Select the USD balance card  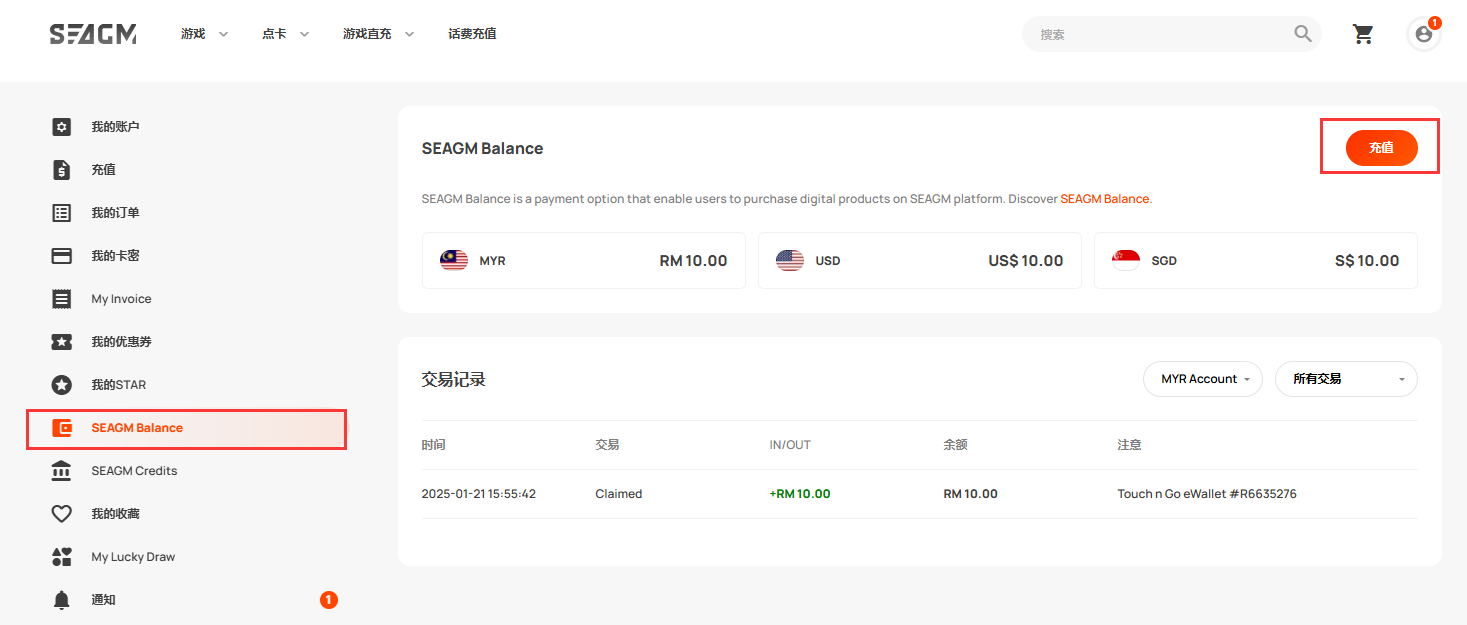[x=920, y=261]
